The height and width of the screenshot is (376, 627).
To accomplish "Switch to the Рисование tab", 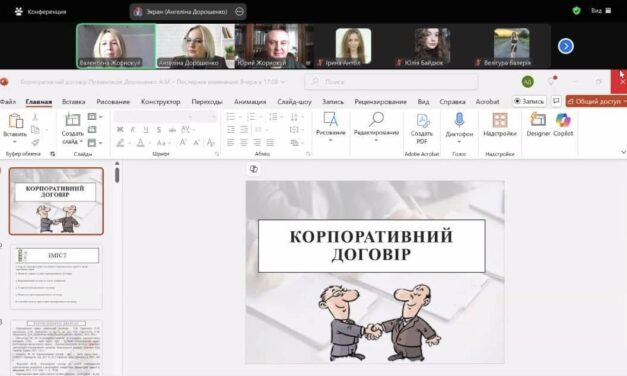I will pyautogui.click(x=113, y=102).
